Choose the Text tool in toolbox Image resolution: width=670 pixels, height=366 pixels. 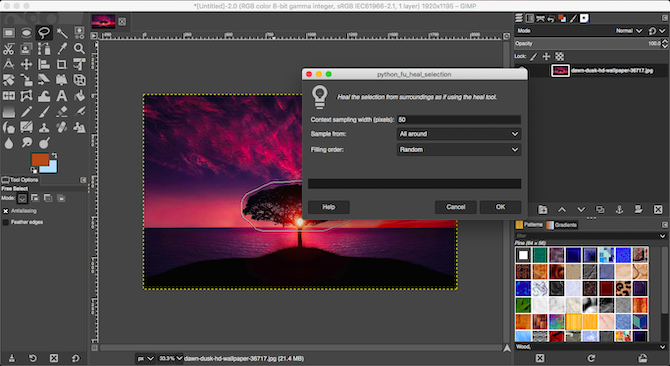click(62, 96)
